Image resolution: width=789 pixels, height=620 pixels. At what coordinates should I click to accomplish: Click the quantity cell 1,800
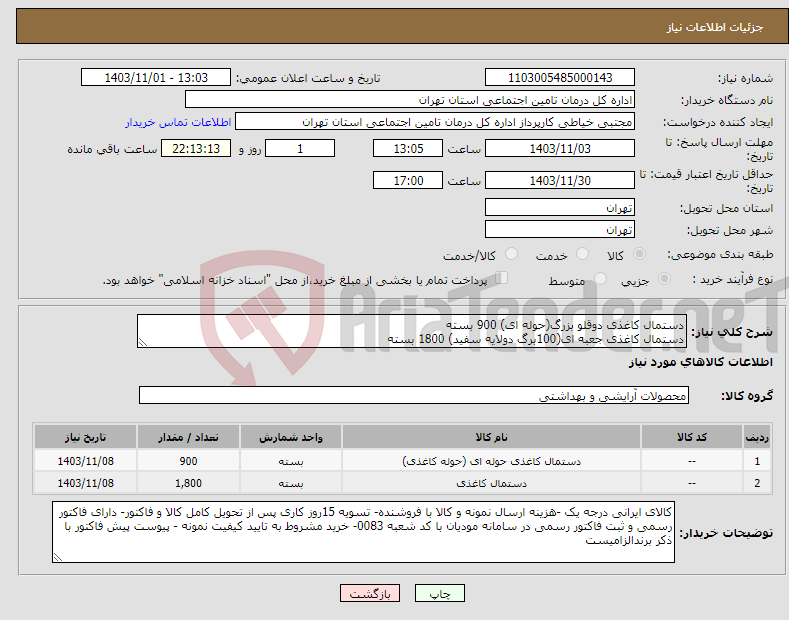(188, 483)
